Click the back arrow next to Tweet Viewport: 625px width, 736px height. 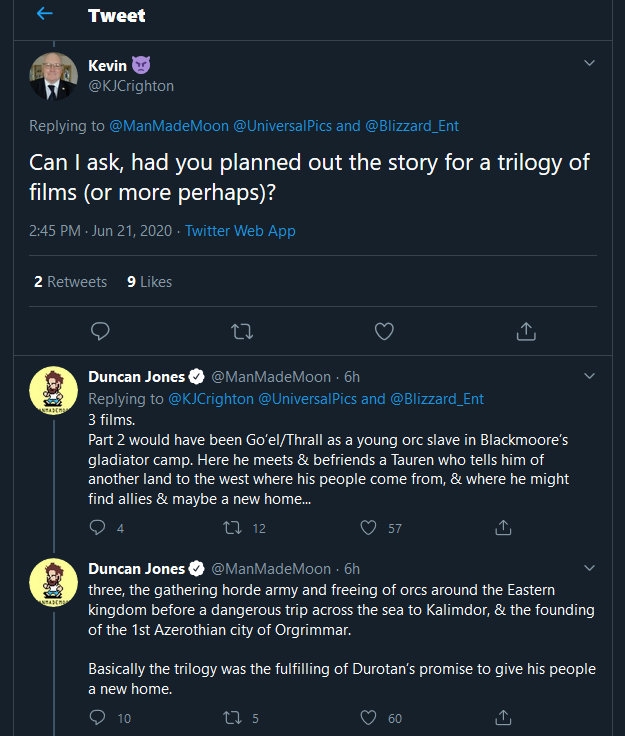pyautogui.click(x=44, y=16)
